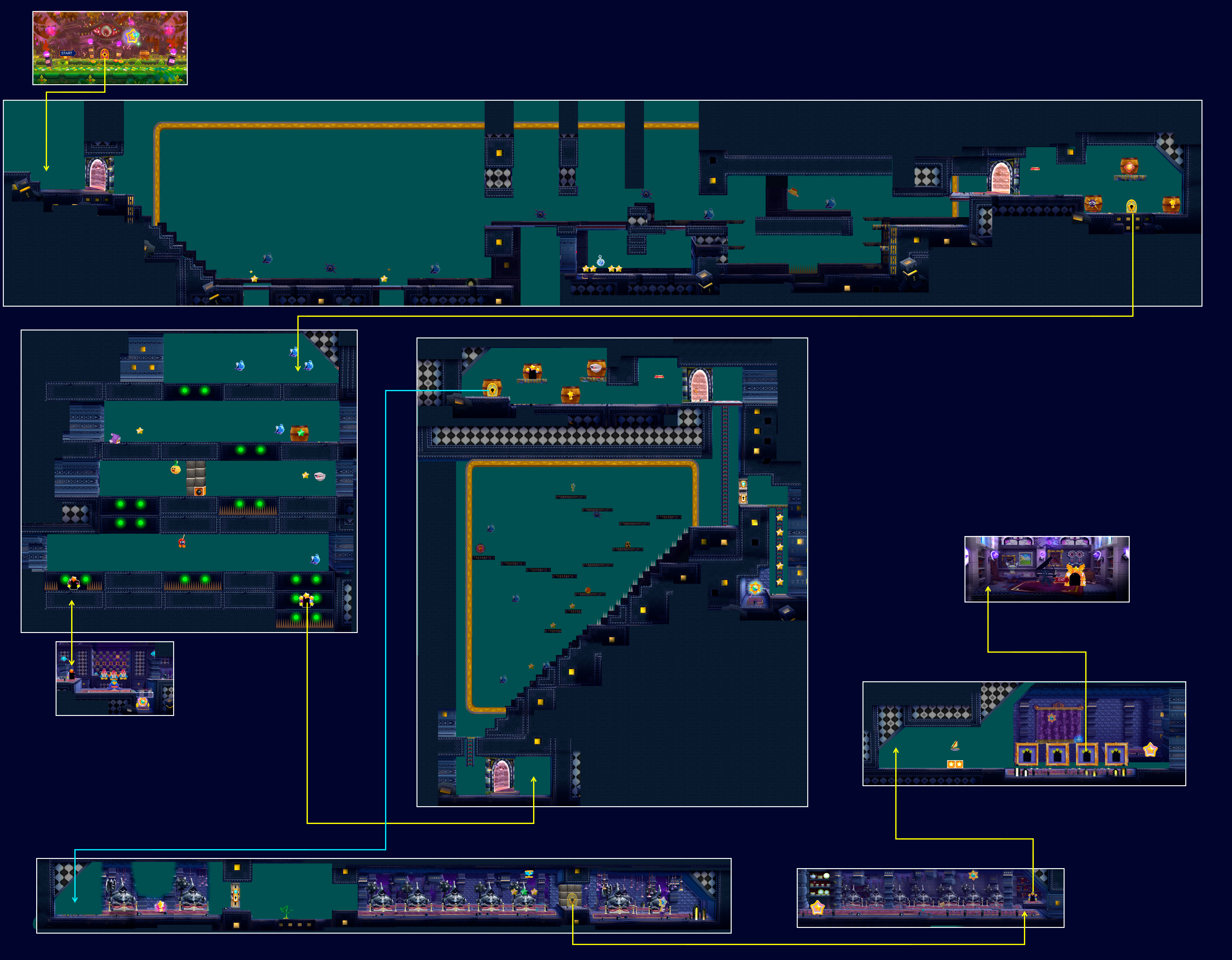Select the barrel on the high ledge holding a gem
1232x960 pixels.
point(1129,167)
